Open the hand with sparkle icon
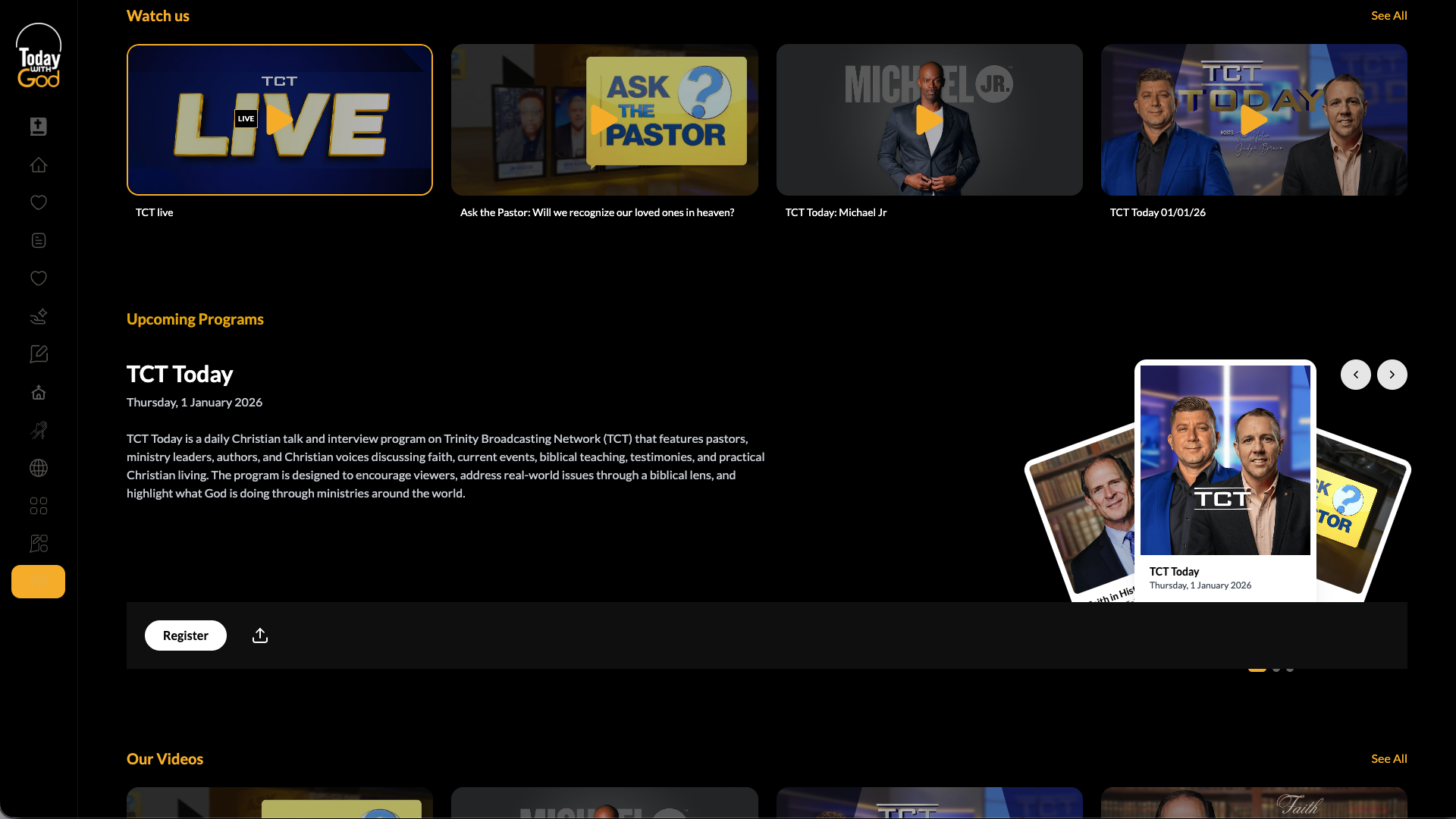Screen dimensions: 1456x819 (39, 316)
